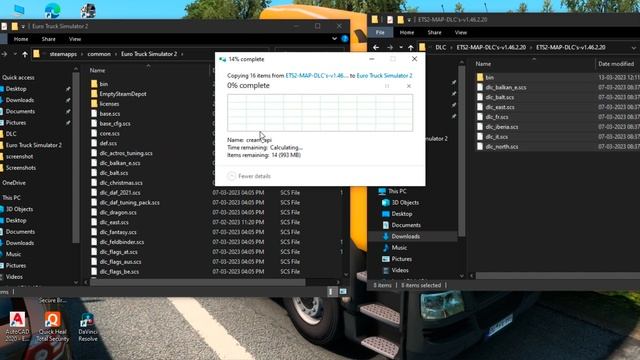Select bin folder in left window
Screen dimensions: 640x360
click(104, 84)
